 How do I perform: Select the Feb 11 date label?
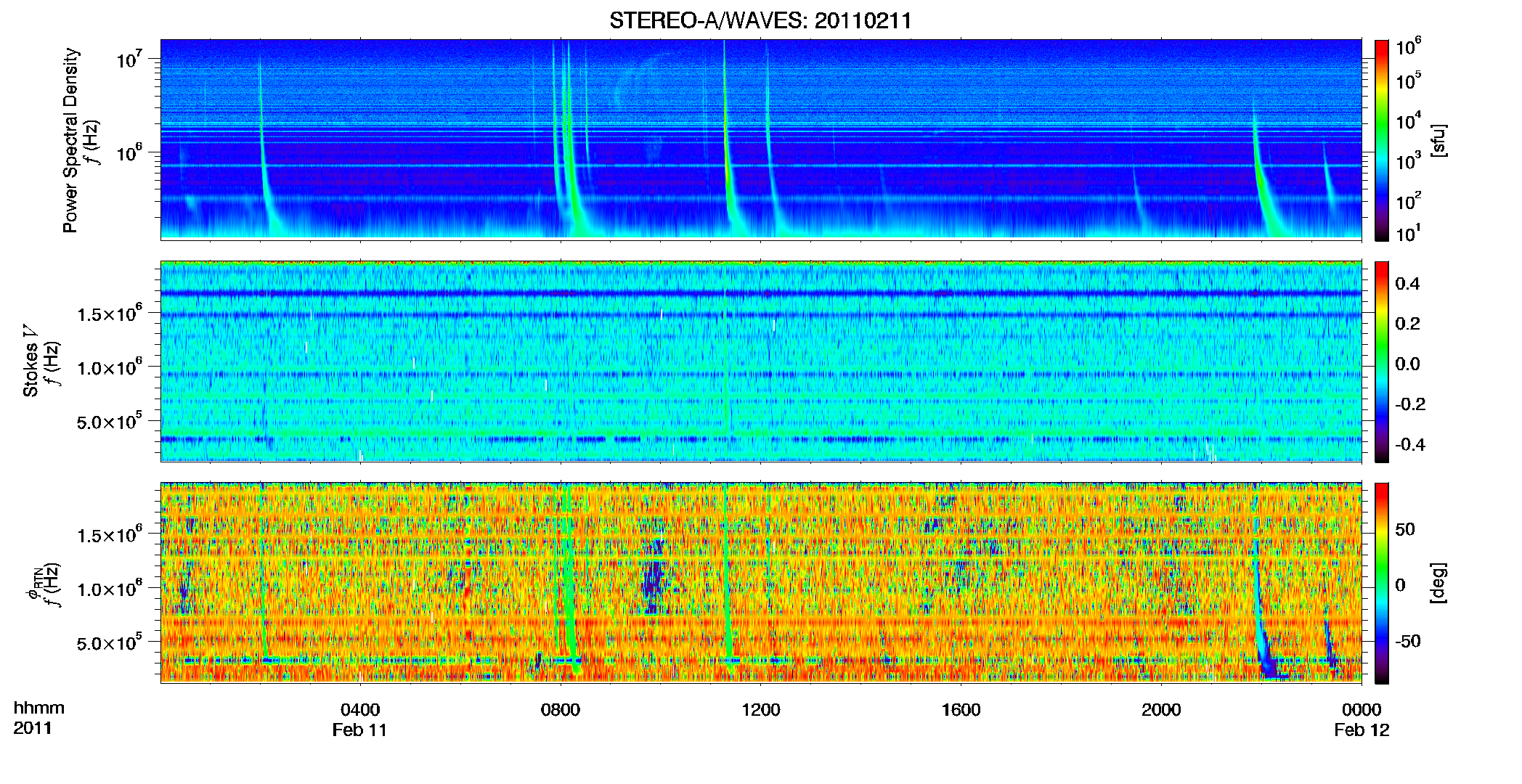pos(359,730)
